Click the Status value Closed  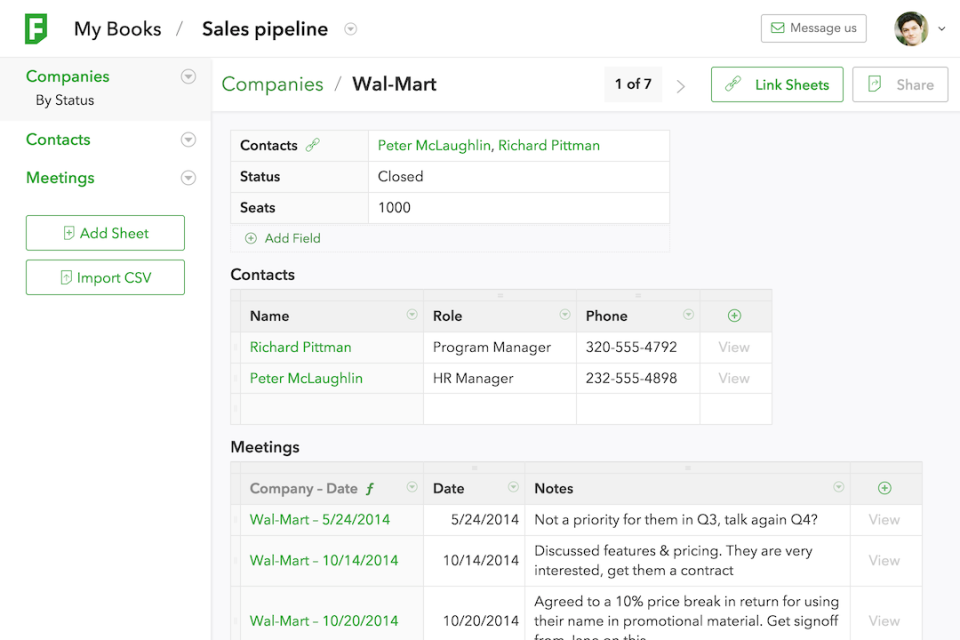(519, 176)
